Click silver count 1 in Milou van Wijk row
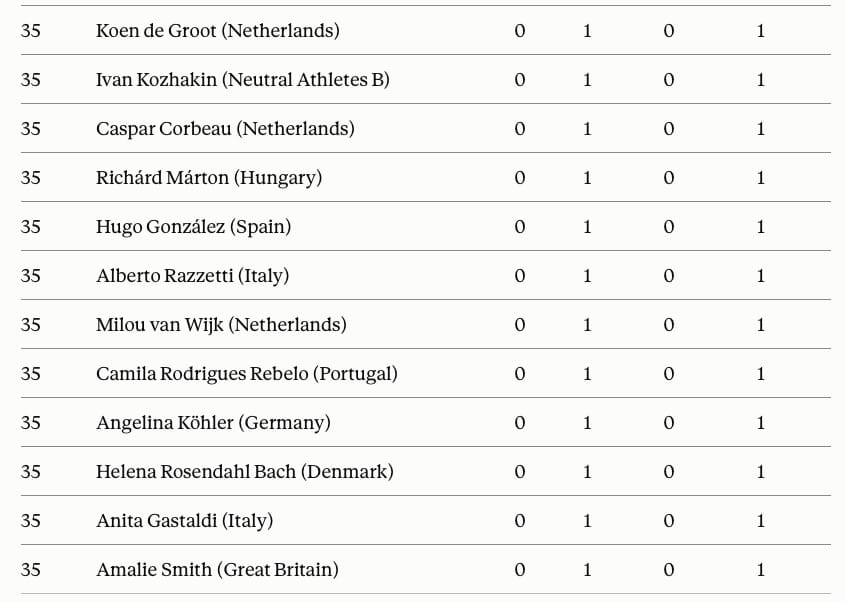845x602 pixels. 587,324
